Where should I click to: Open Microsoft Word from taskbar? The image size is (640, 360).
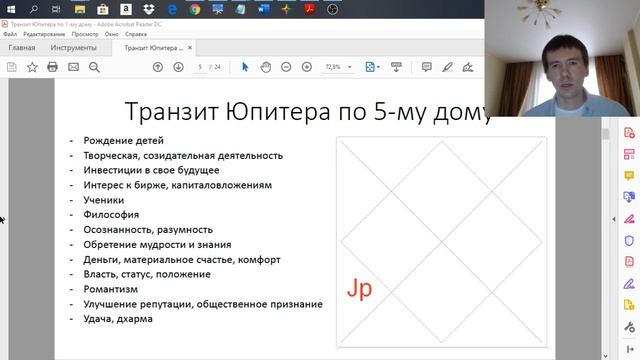click(263, 9)
